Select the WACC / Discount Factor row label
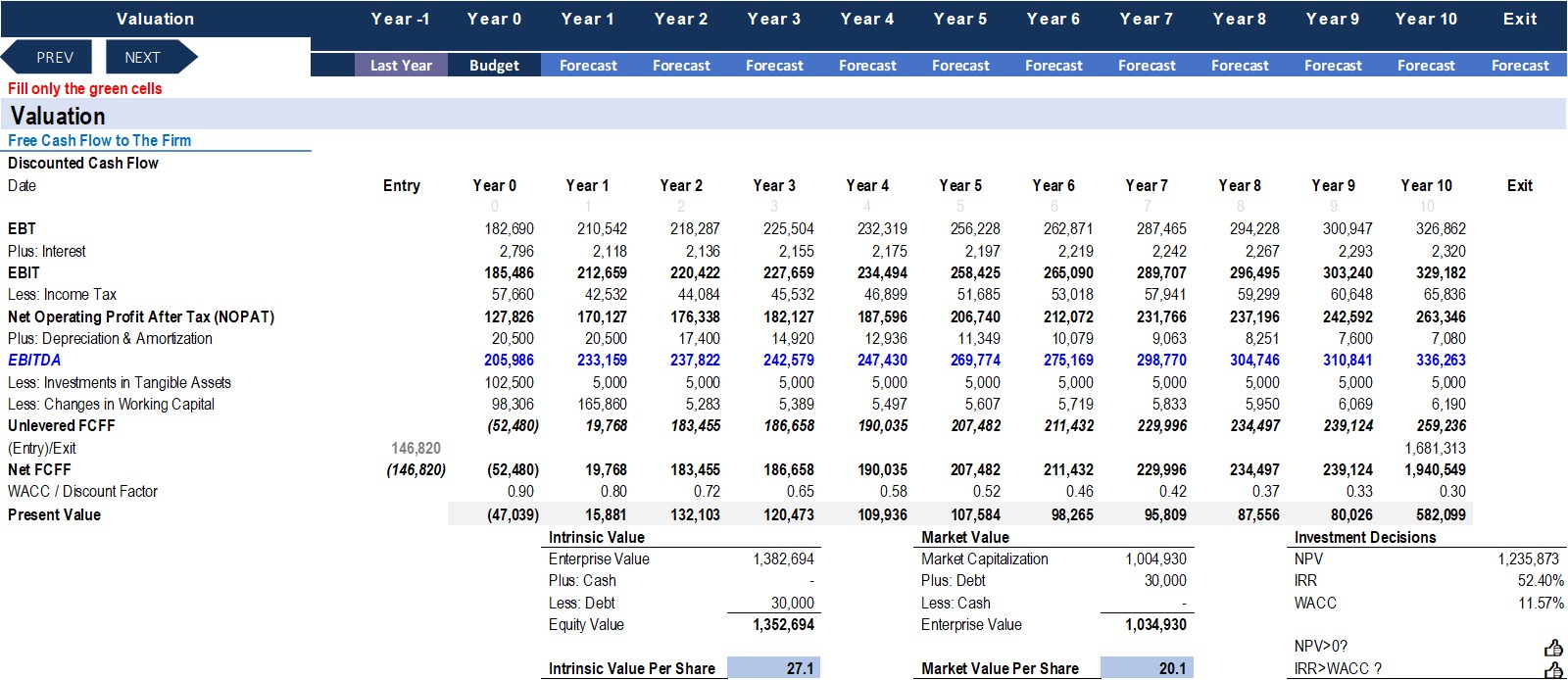The height and width of the screenshot is (680, 1568). (82, 491)
